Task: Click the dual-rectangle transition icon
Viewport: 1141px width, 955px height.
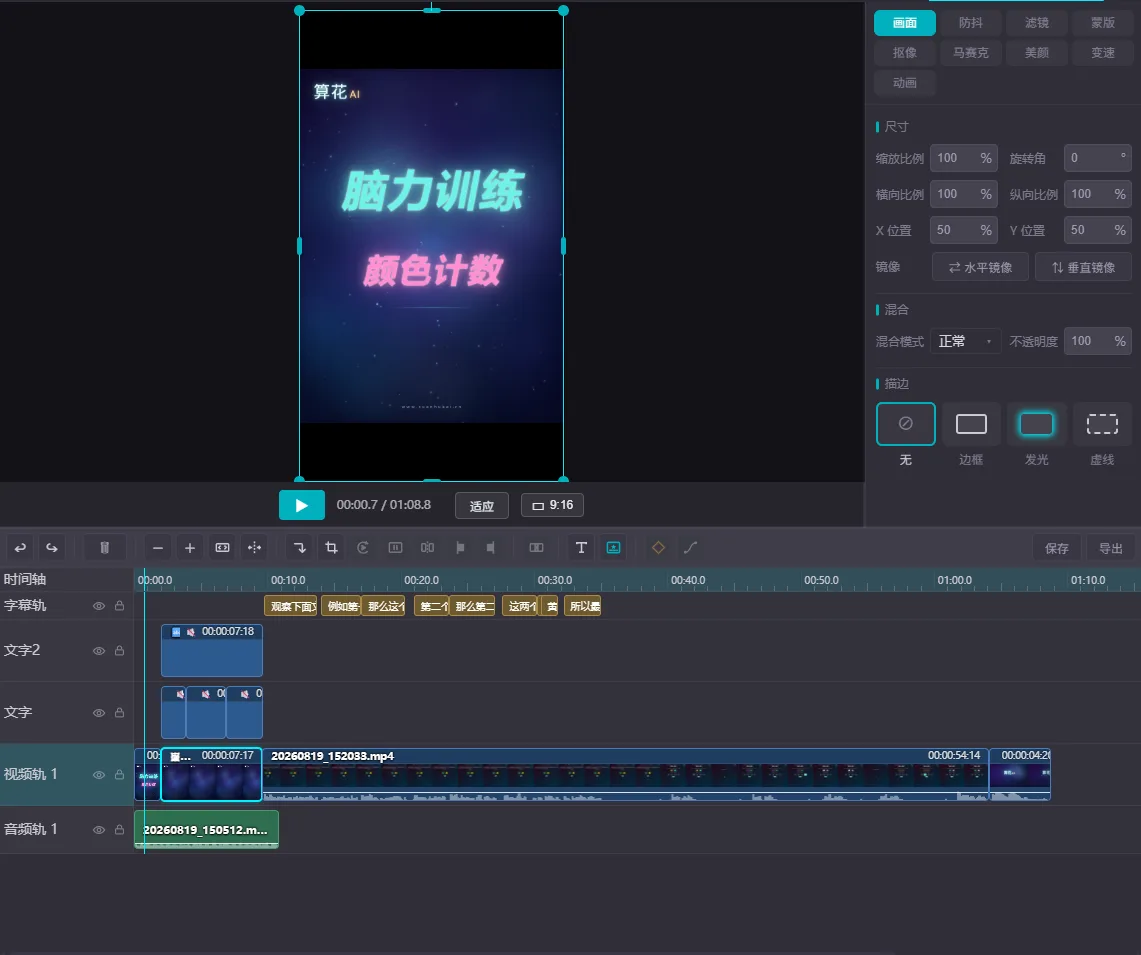Action: coord(536,547)
